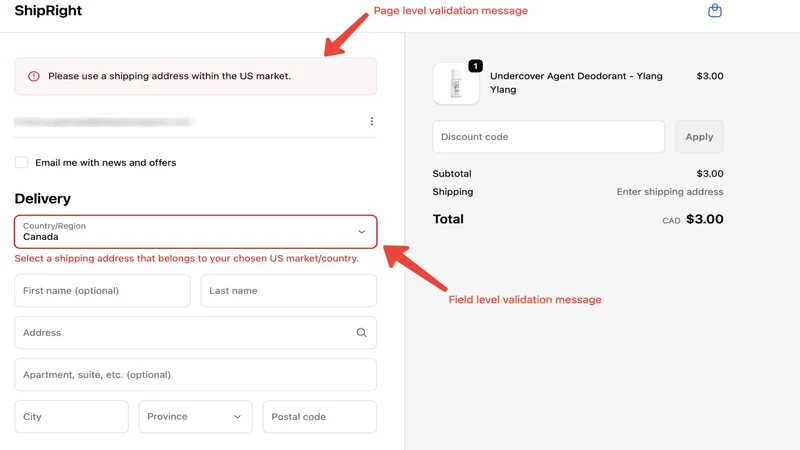Select the City input field
Screen dimensions: 800x450
click(71, 416)
